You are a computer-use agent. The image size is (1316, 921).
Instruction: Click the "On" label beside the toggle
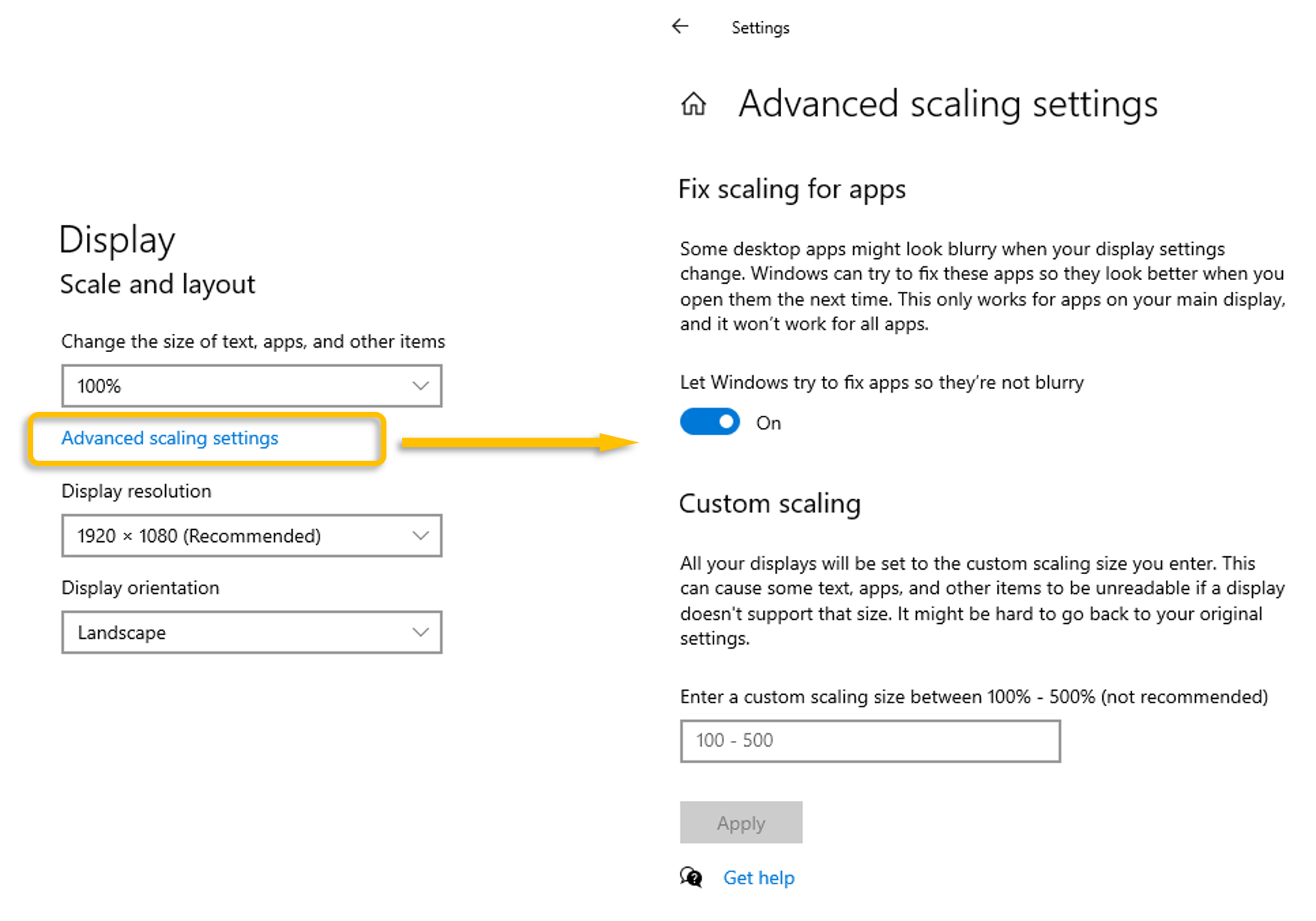768,423
